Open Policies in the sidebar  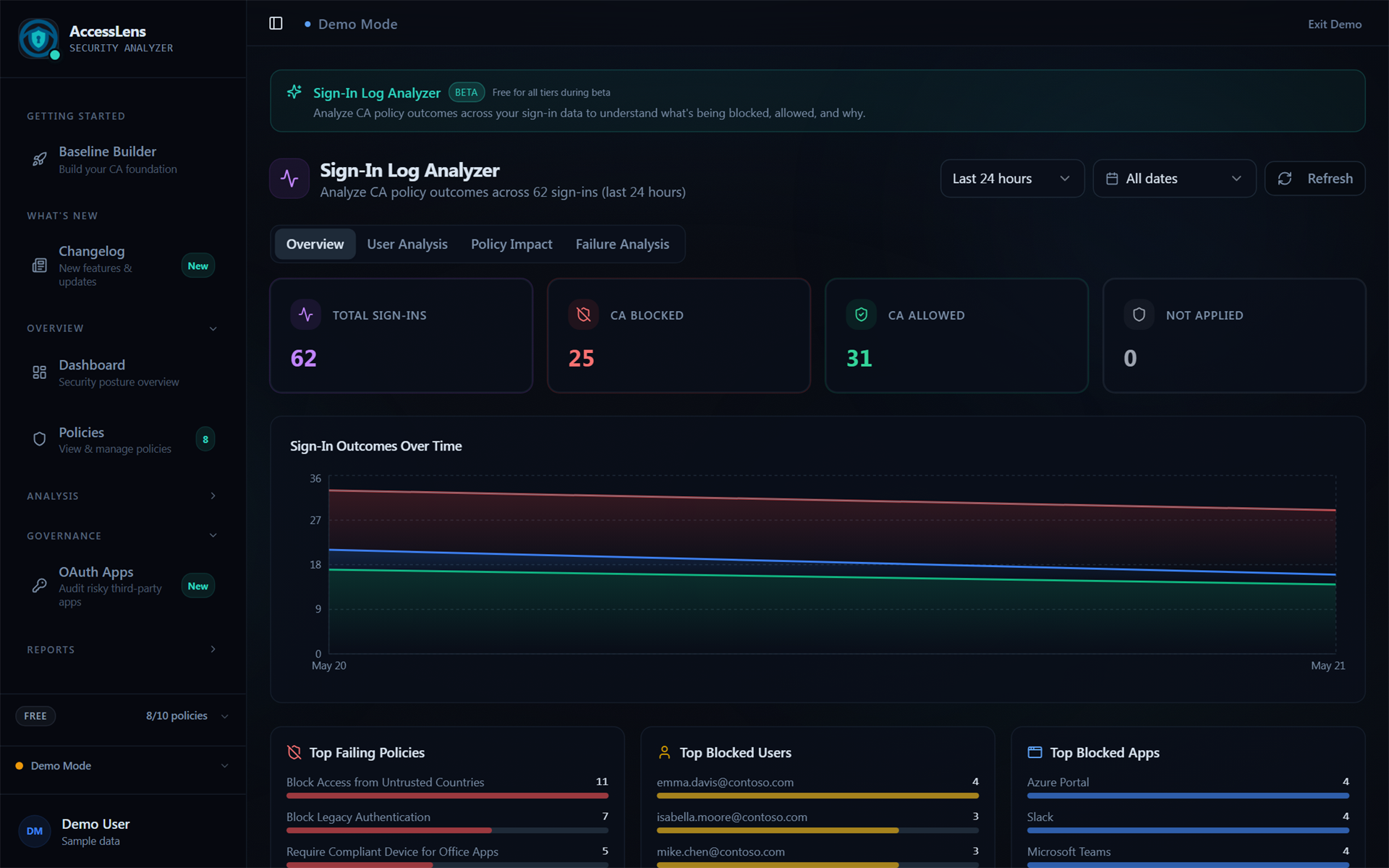123,439
